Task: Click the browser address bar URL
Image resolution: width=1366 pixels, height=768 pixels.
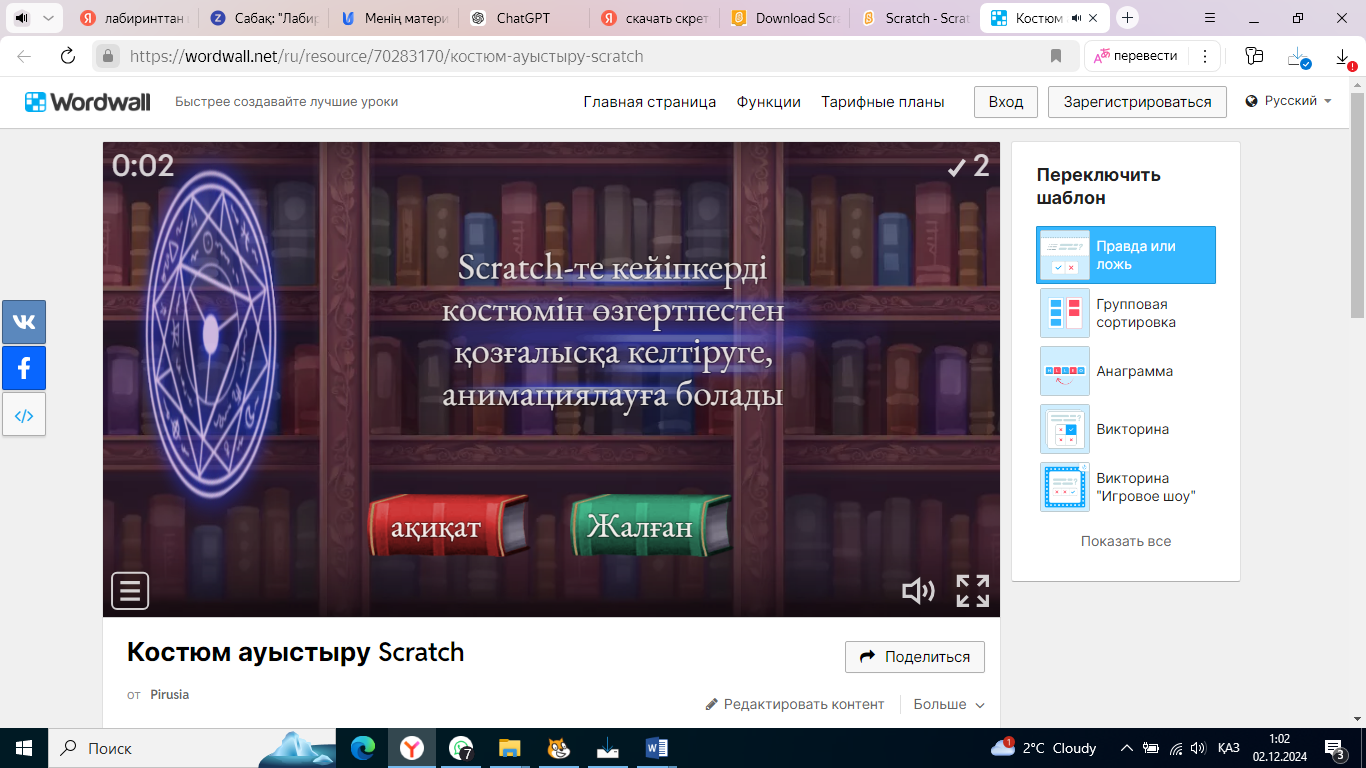Action: click(386, 56)
